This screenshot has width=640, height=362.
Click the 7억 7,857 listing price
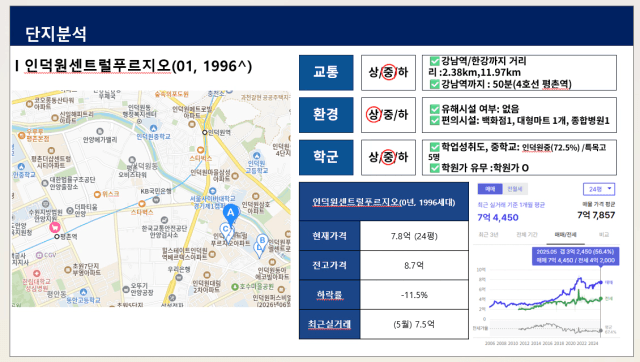pyautogui.click(x=596, y=215)
